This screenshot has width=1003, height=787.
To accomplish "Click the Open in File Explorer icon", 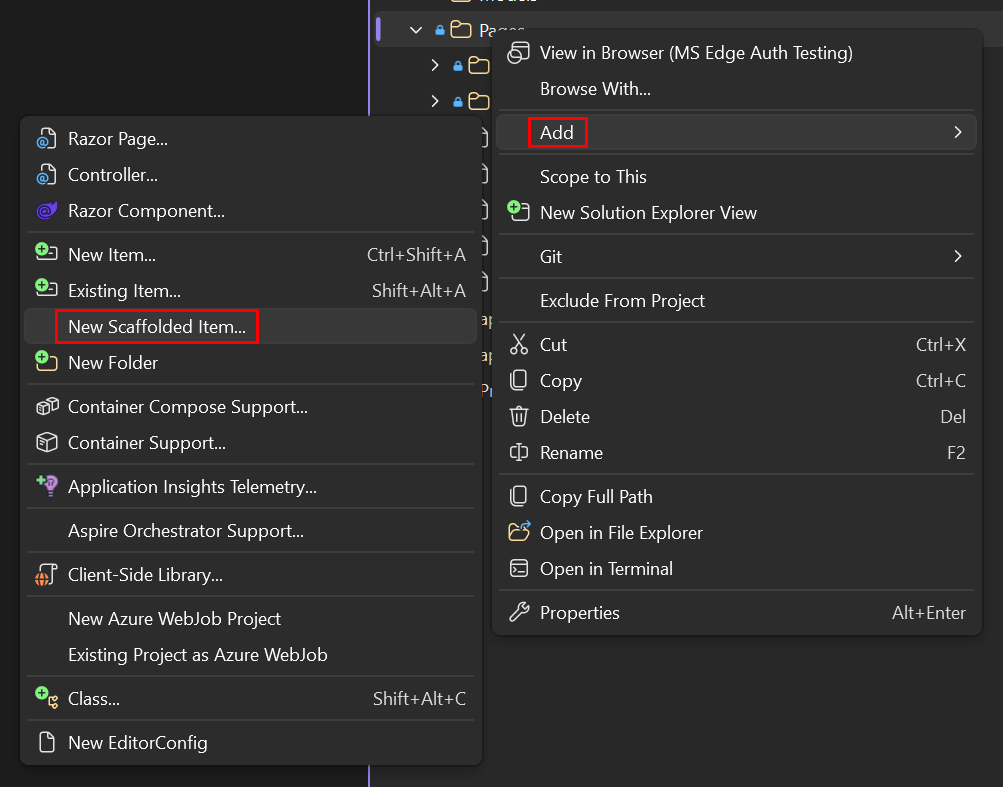I will click(519, 531).
